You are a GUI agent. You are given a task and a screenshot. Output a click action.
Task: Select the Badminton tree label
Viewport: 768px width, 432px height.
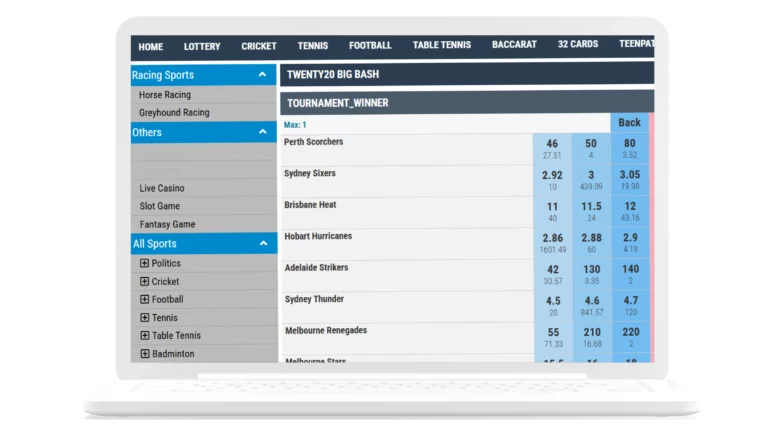click(173, 354)
